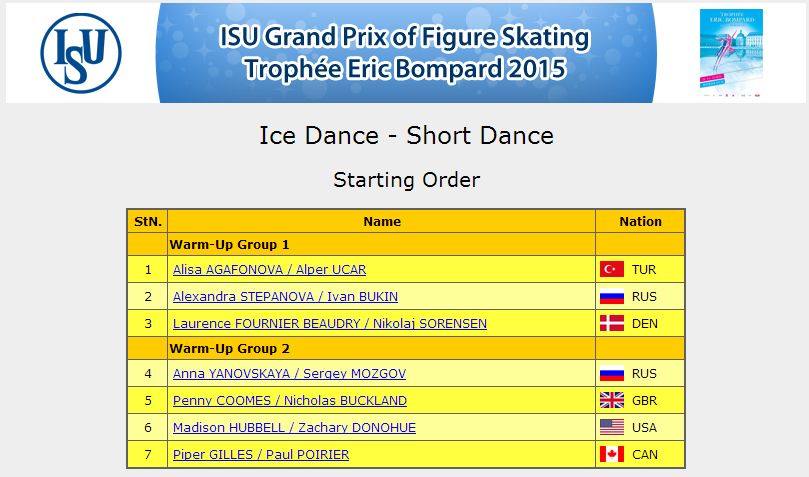Click the Russian flag in row 4
809x477 pixels.
tap(612, 373)
